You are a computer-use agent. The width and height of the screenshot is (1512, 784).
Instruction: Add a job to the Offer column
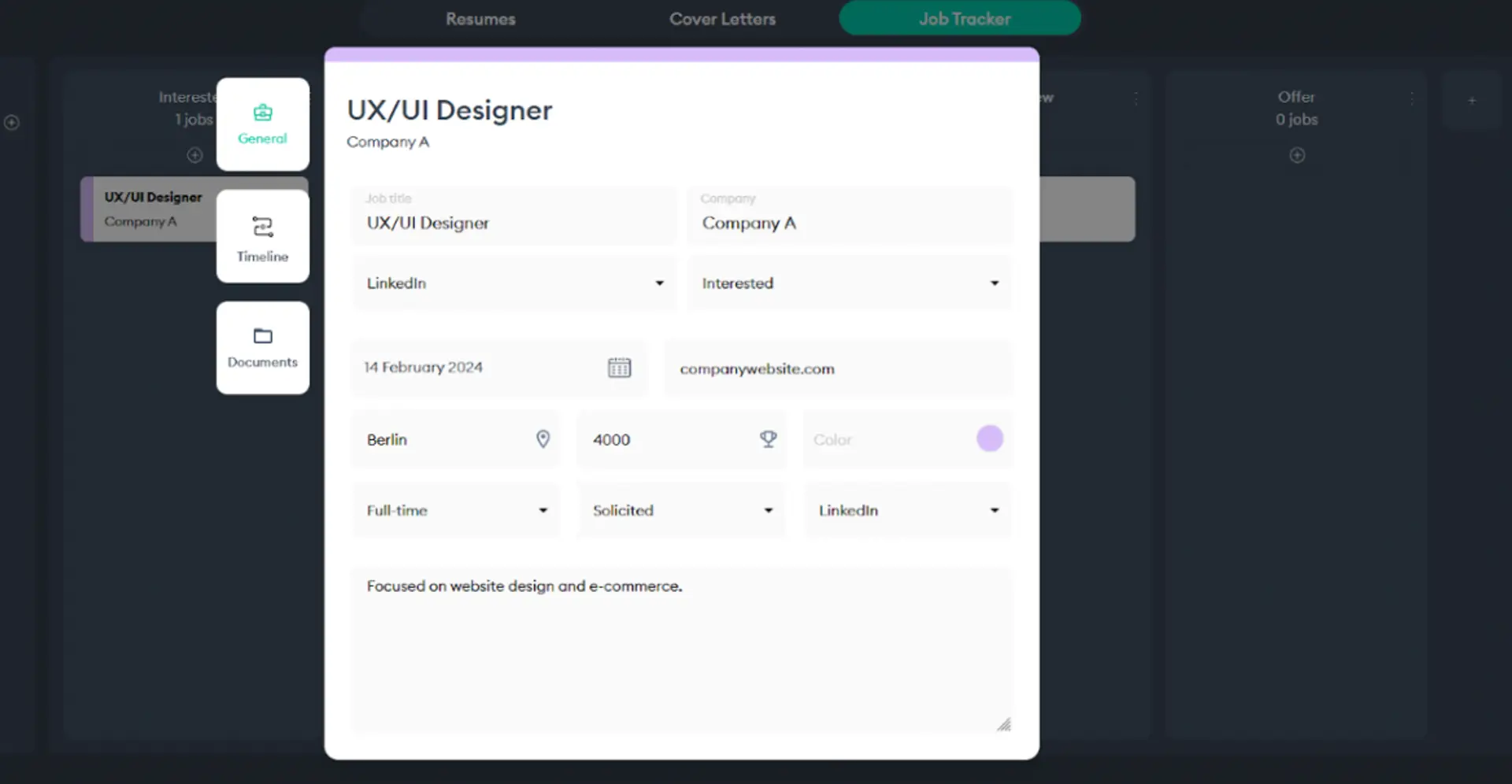1296,155
